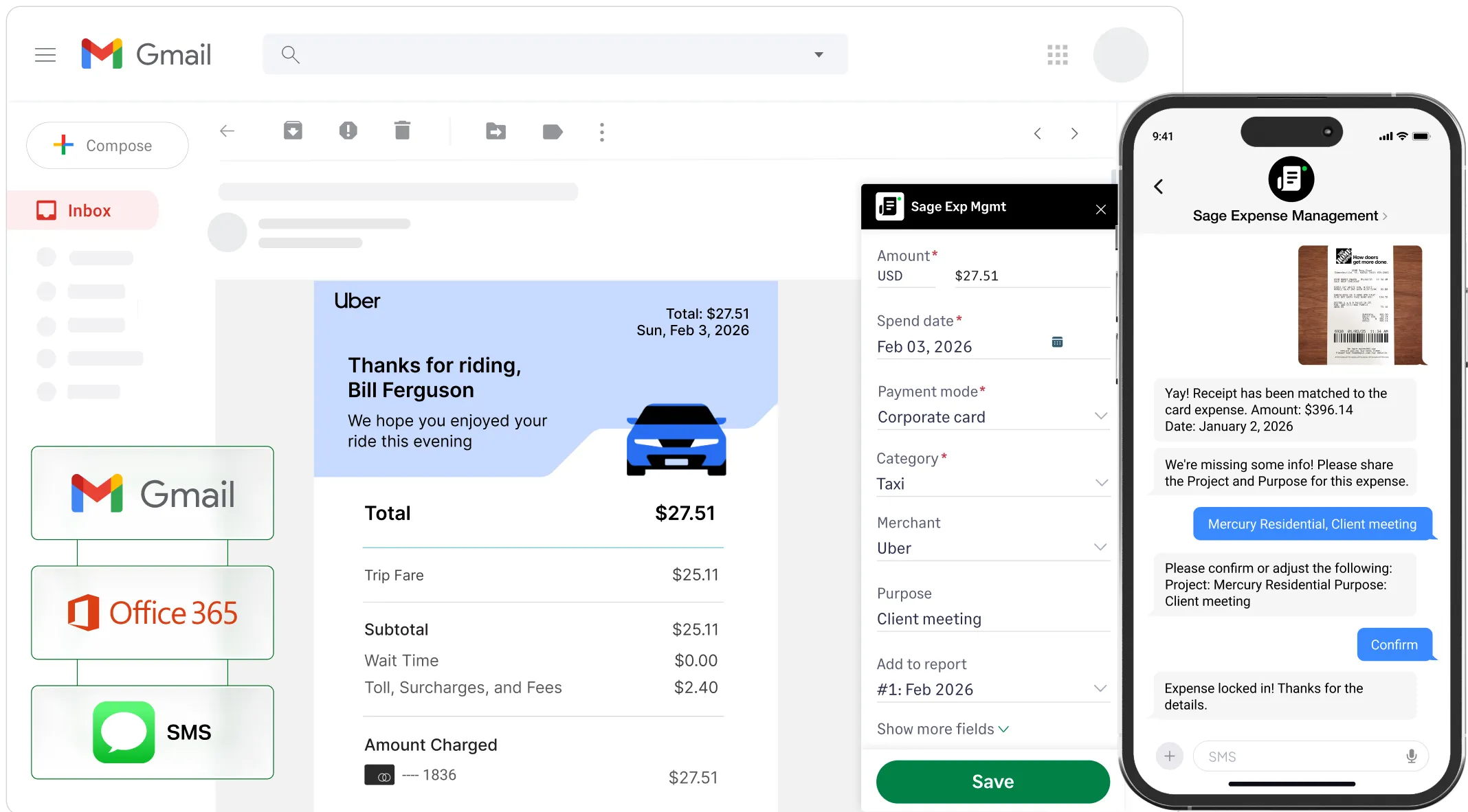1468x812 pixels.
Task: Open the Category dropdown showing Taxi
Action: (1101, 483)
